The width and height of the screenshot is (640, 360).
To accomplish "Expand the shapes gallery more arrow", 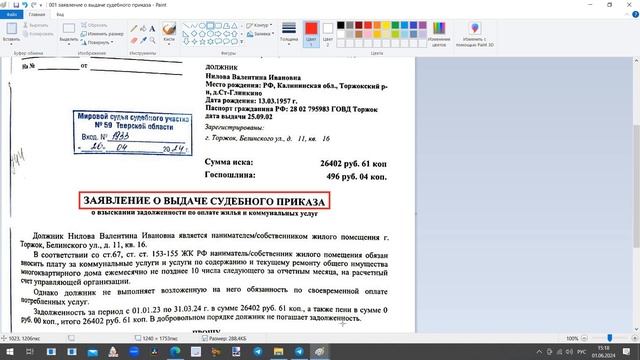I will 242,42.
